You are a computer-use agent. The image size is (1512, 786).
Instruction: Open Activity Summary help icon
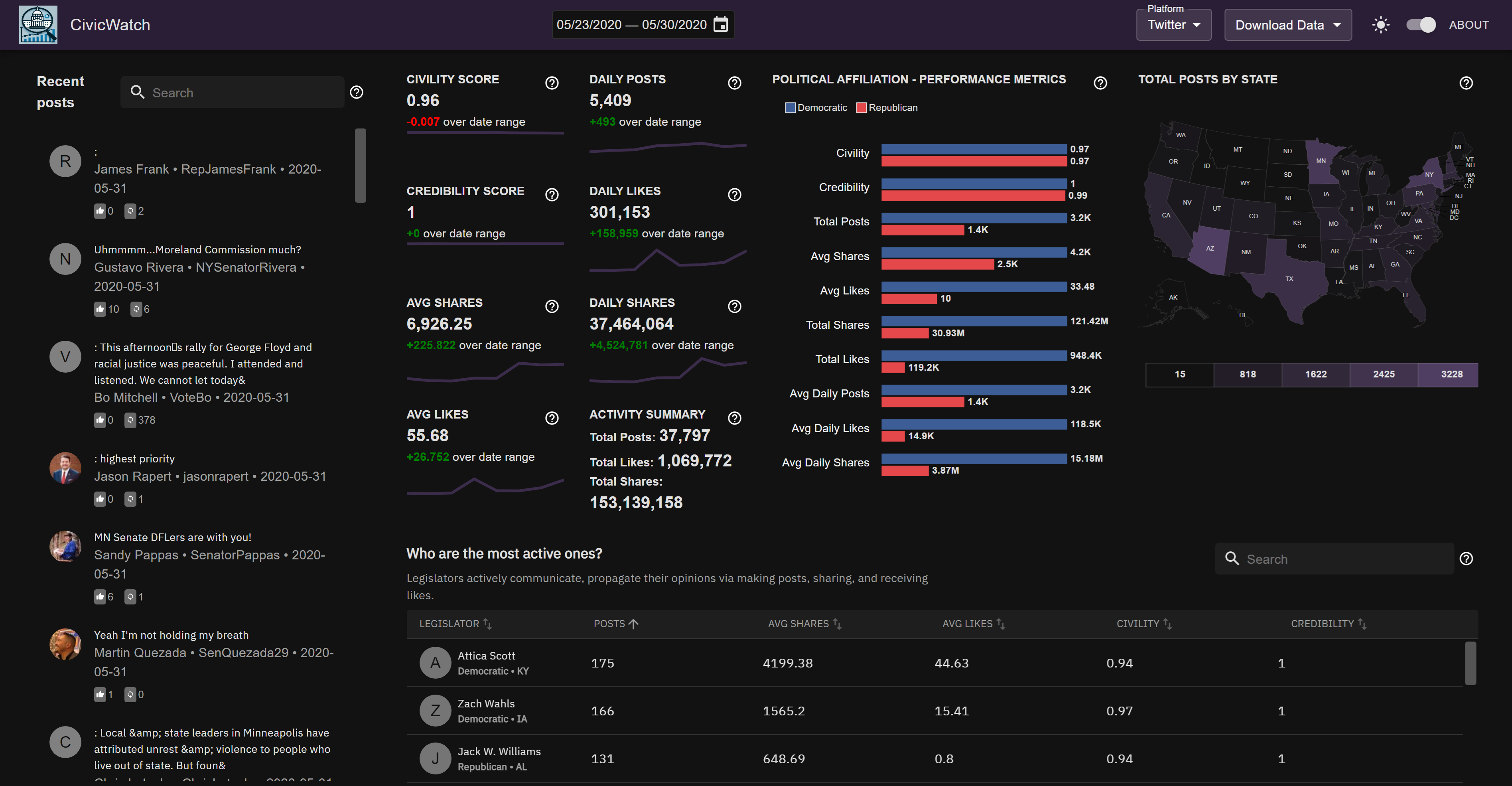click(x=734, y=418)
